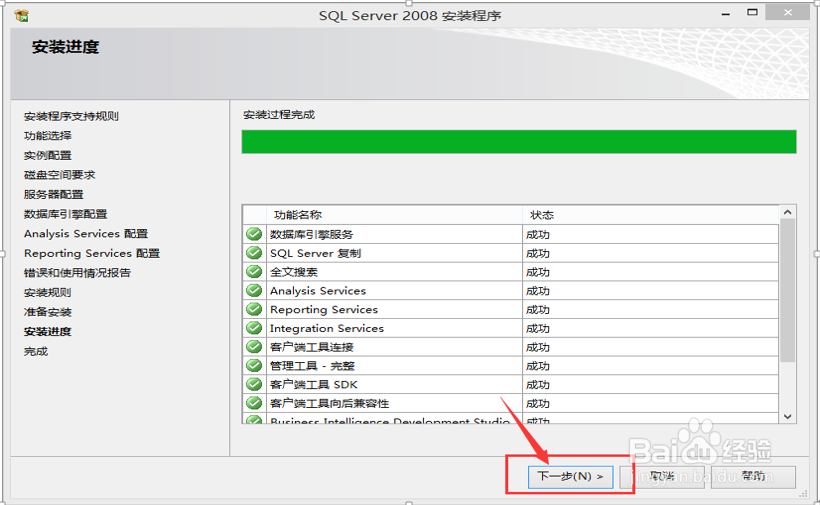Select the 完成 step in sidebar
820x505 pixels.
[x=36, y=351]
